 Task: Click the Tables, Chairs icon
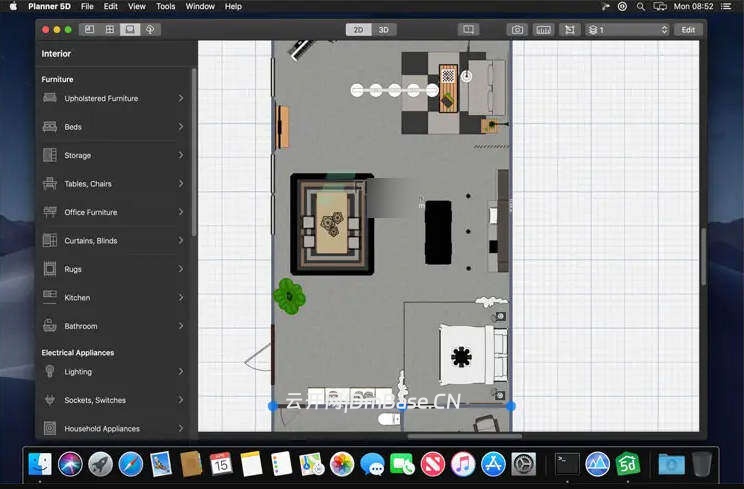tap(50, 184)
